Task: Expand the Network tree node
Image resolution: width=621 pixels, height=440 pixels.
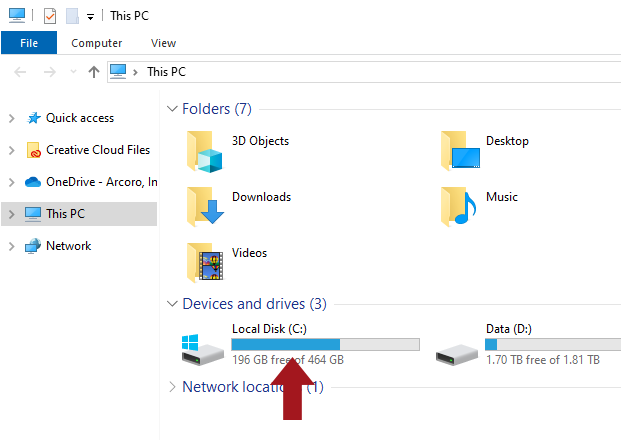Action: [11, 246]
